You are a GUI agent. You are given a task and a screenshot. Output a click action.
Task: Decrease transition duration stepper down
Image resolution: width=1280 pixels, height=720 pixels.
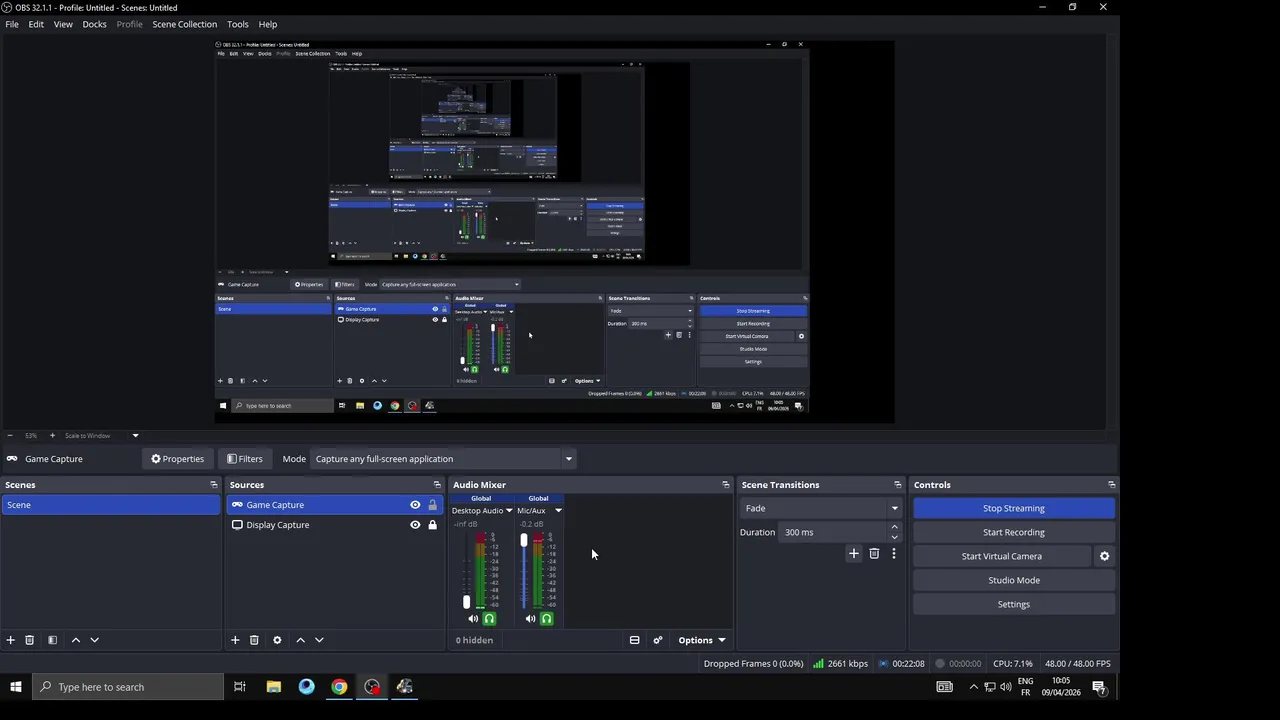[894, 537]
